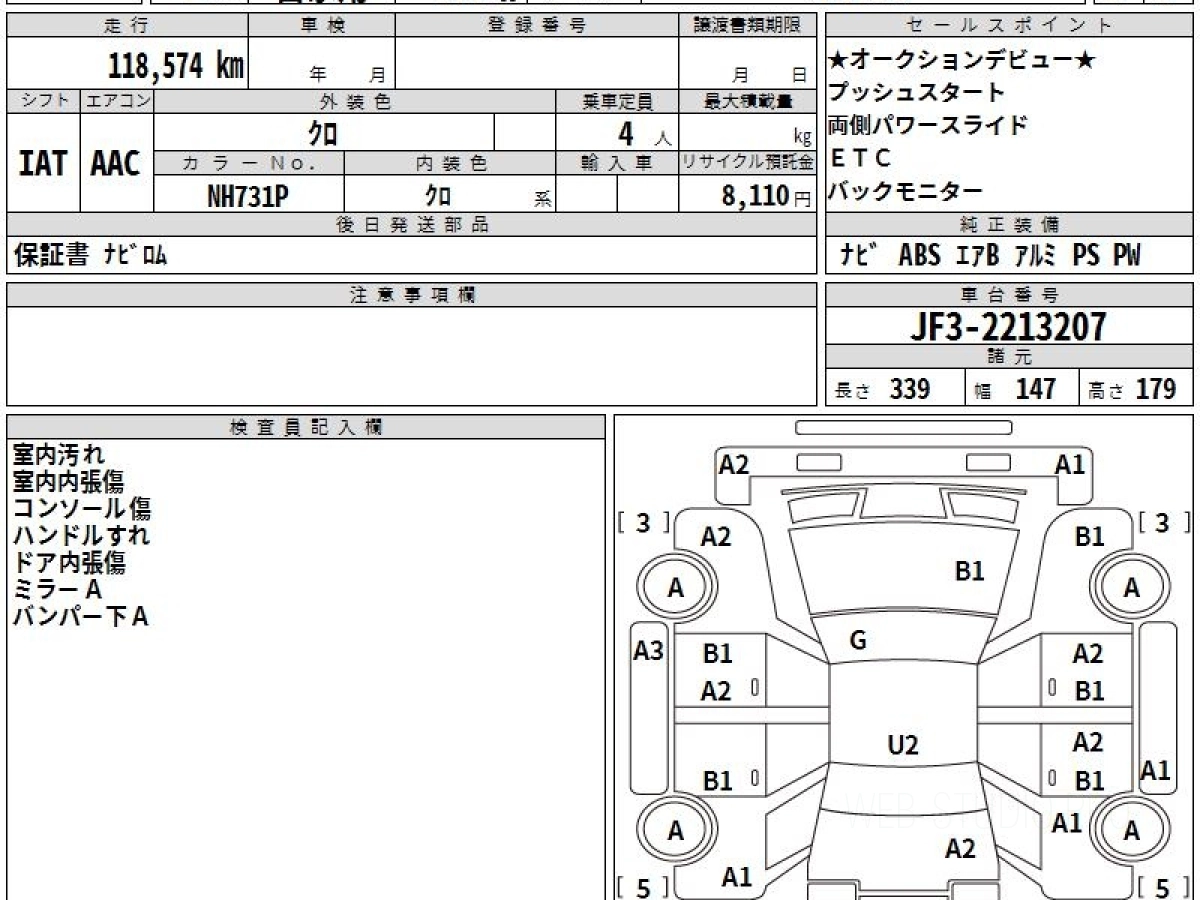
Task: Click the 室内内張傷 inspector note
Action: coord(69,482)
